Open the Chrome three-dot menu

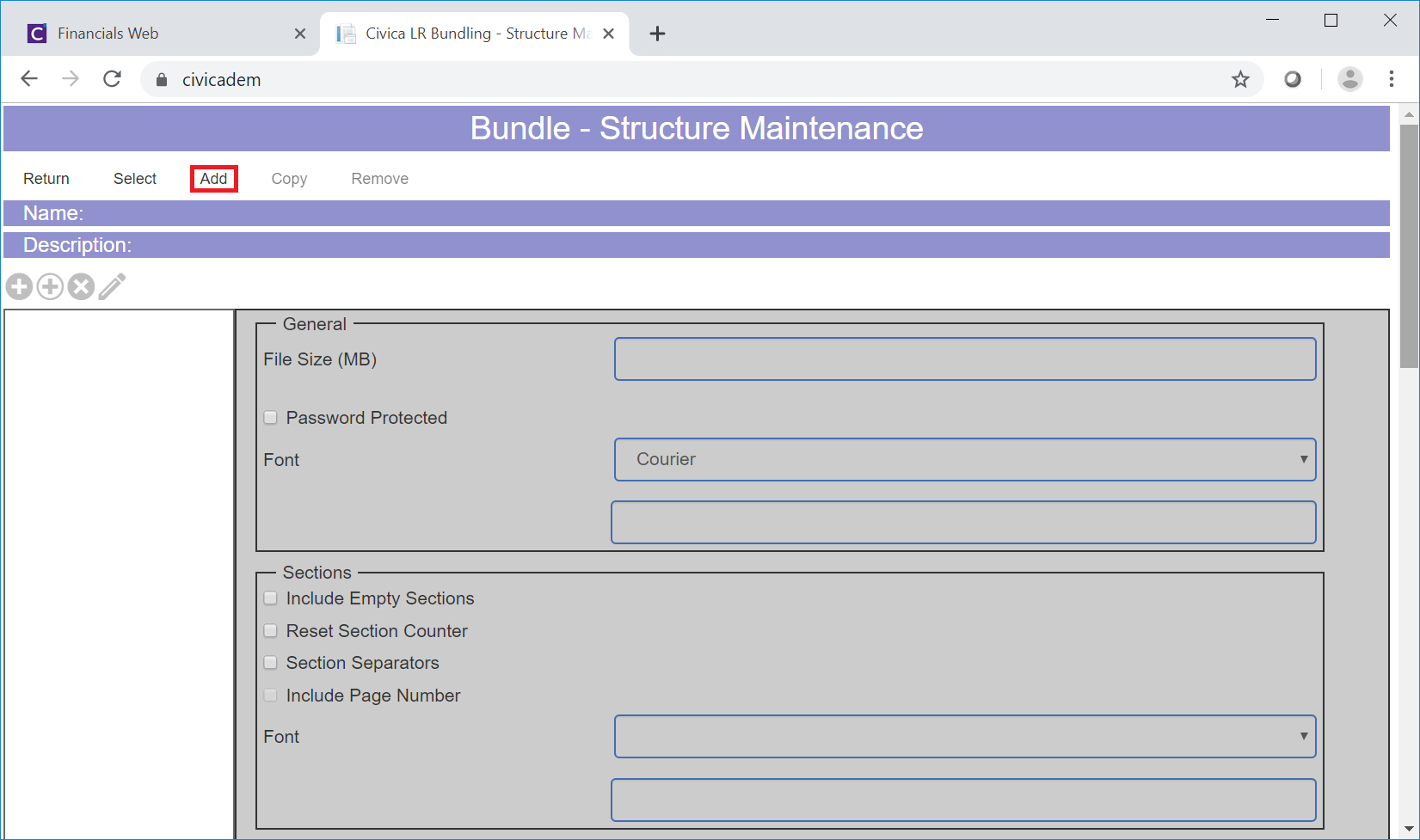pyautogui.click(x=1392, y=79)
